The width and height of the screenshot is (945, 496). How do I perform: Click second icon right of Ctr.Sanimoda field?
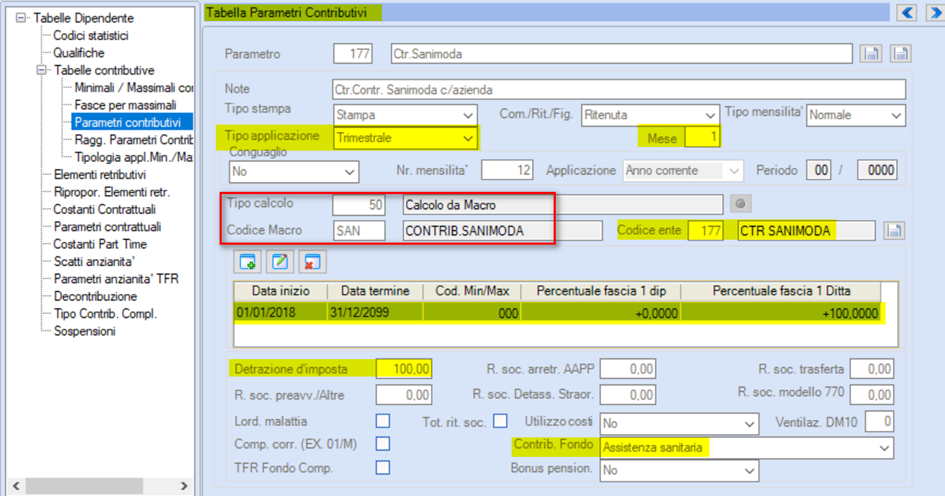click(x=900, y=54)
